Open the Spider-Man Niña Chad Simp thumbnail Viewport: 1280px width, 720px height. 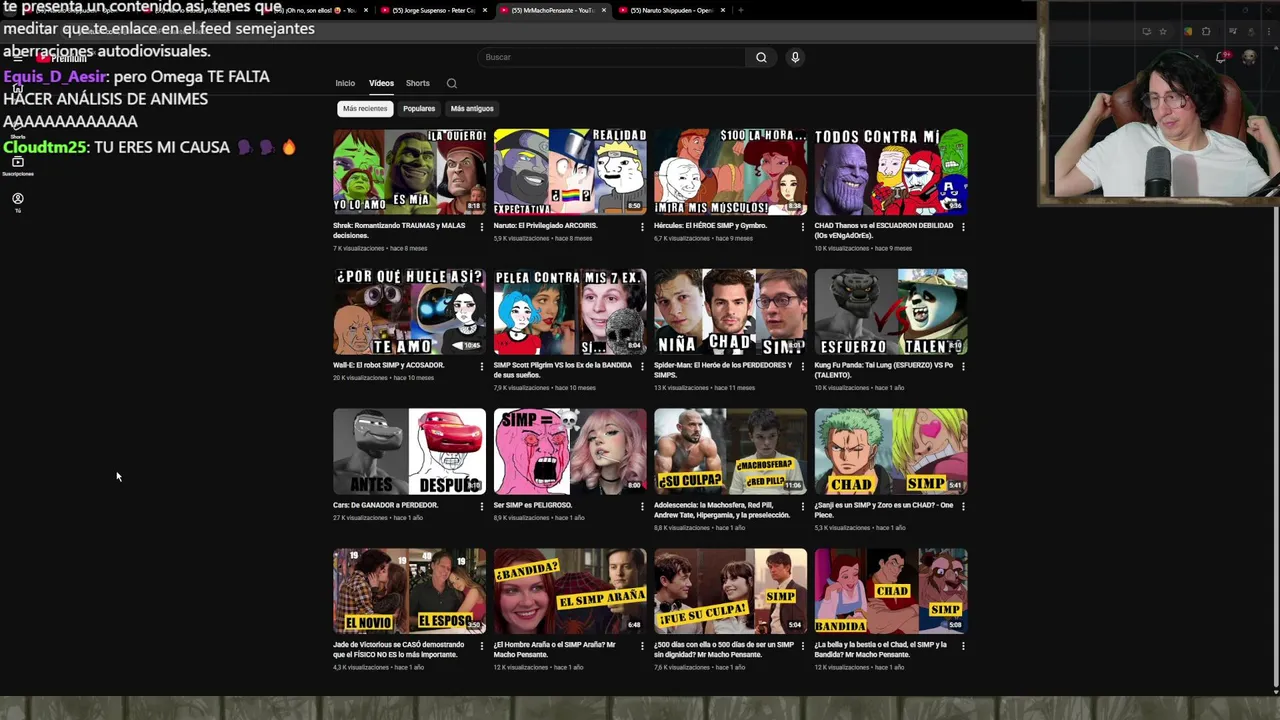[730, 312]
